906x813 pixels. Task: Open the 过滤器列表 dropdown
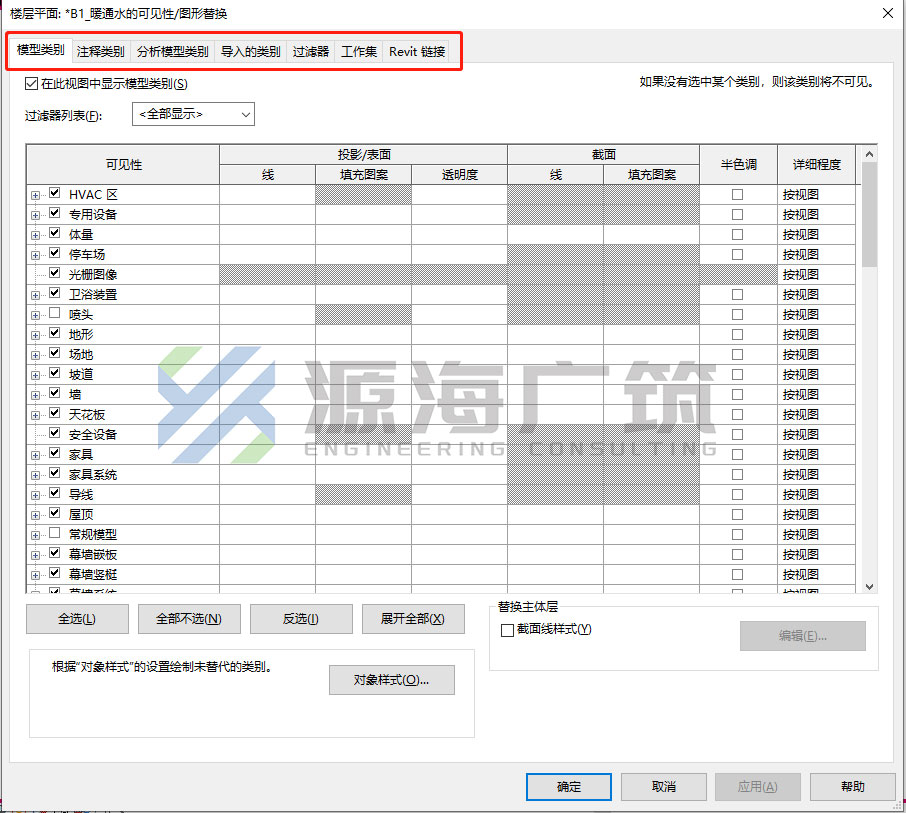pyautogui.click(x=194, y=114)
